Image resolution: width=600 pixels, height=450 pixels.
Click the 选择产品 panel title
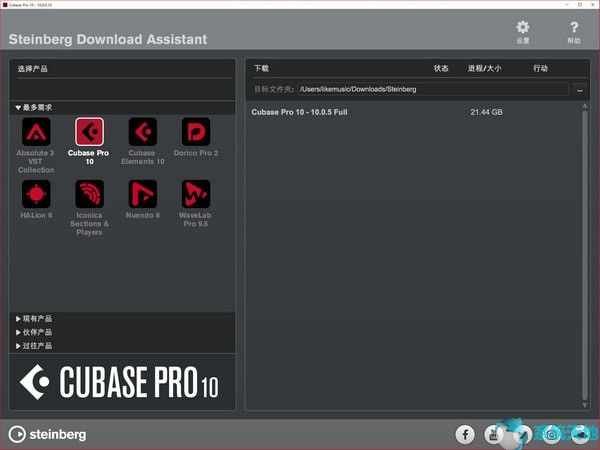[33, 68]
